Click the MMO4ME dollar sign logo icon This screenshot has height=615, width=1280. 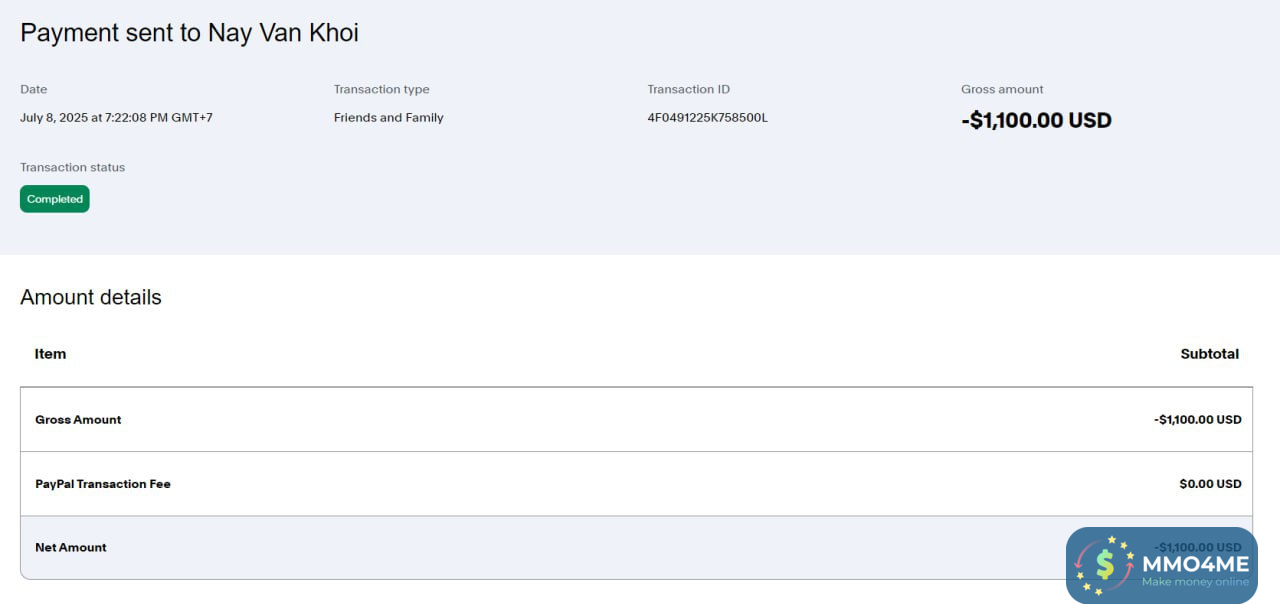tap(1104, 565)
